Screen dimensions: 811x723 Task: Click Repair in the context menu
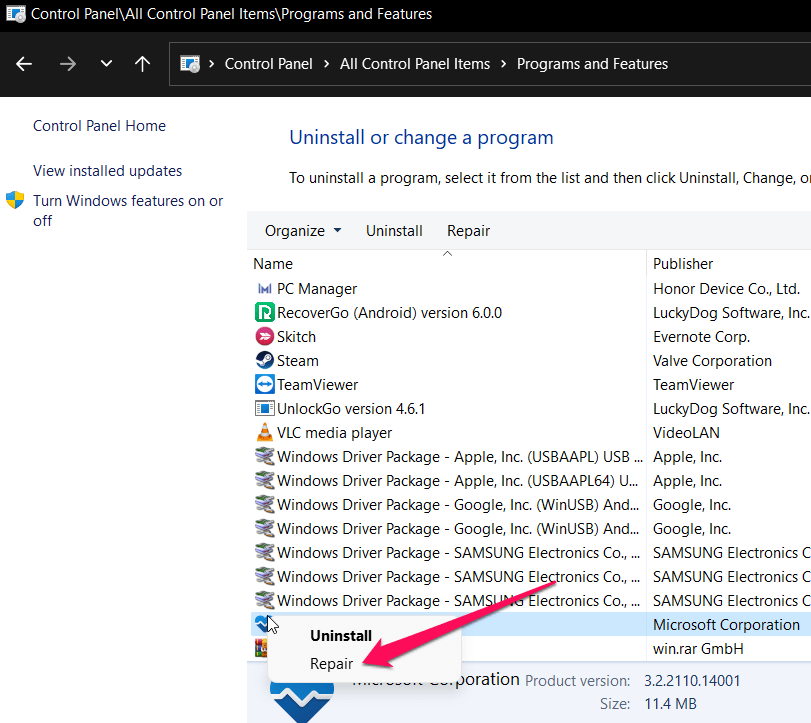(x=332, y=664)
